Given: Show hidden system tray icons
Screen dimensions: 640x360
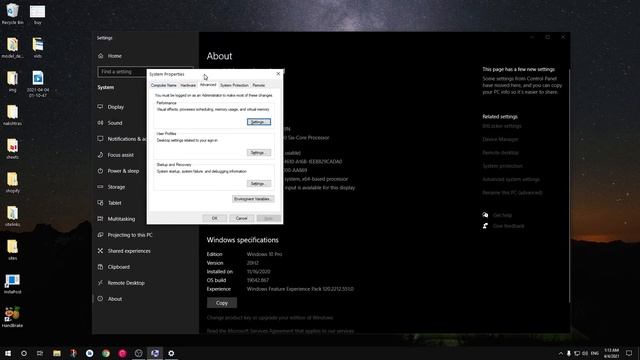Looking at the screenshot, I should tap(561, 353).
